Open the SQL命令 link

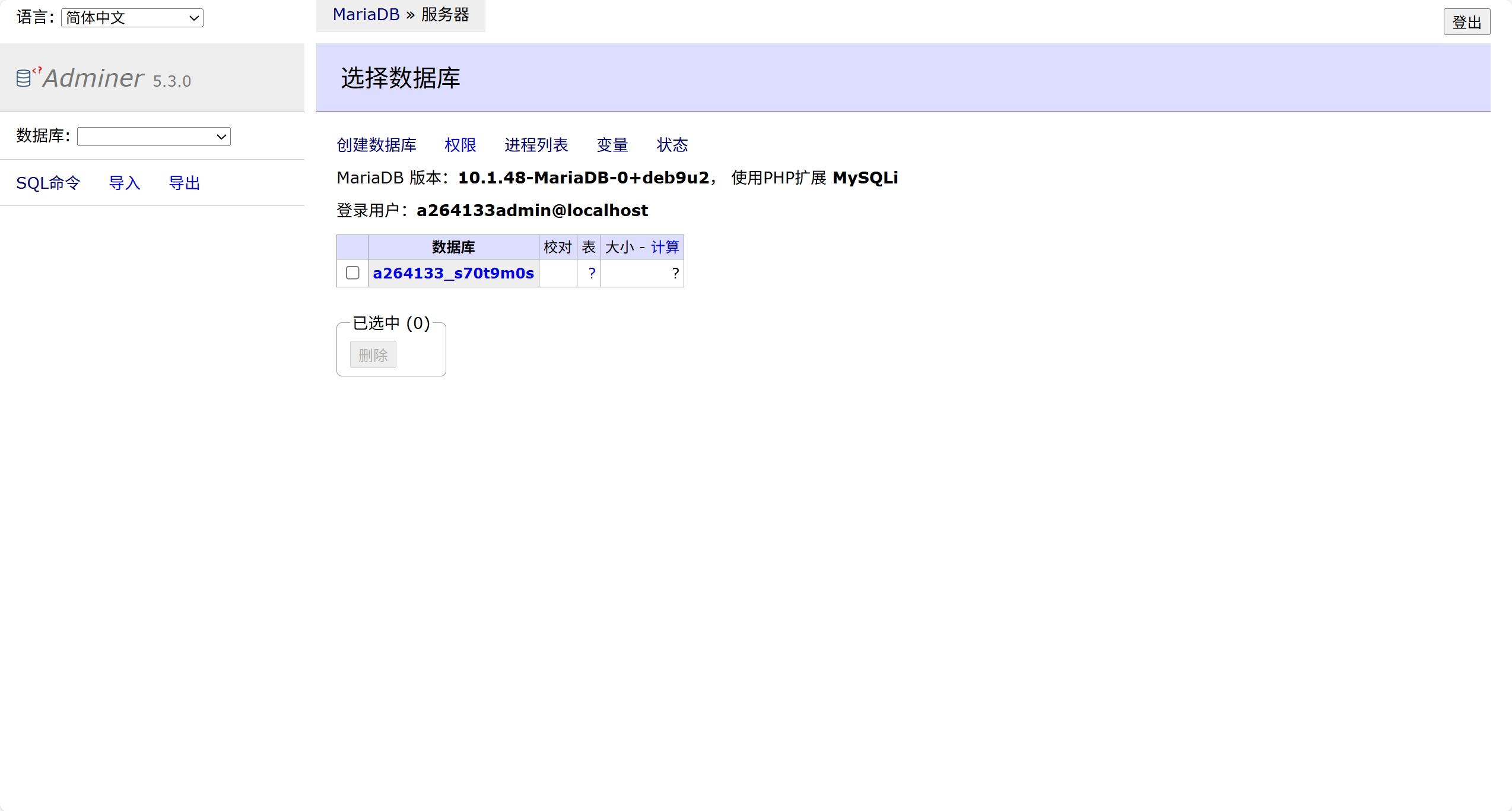pyautogui.click(x=48, y=183)
